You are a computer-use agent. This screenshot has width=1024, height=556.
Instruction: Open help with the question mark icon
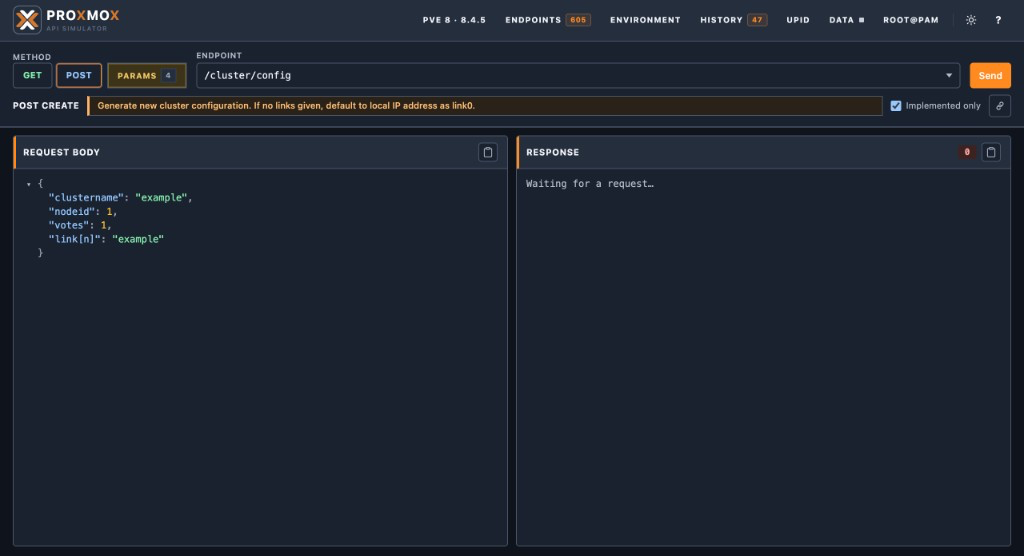998,20
